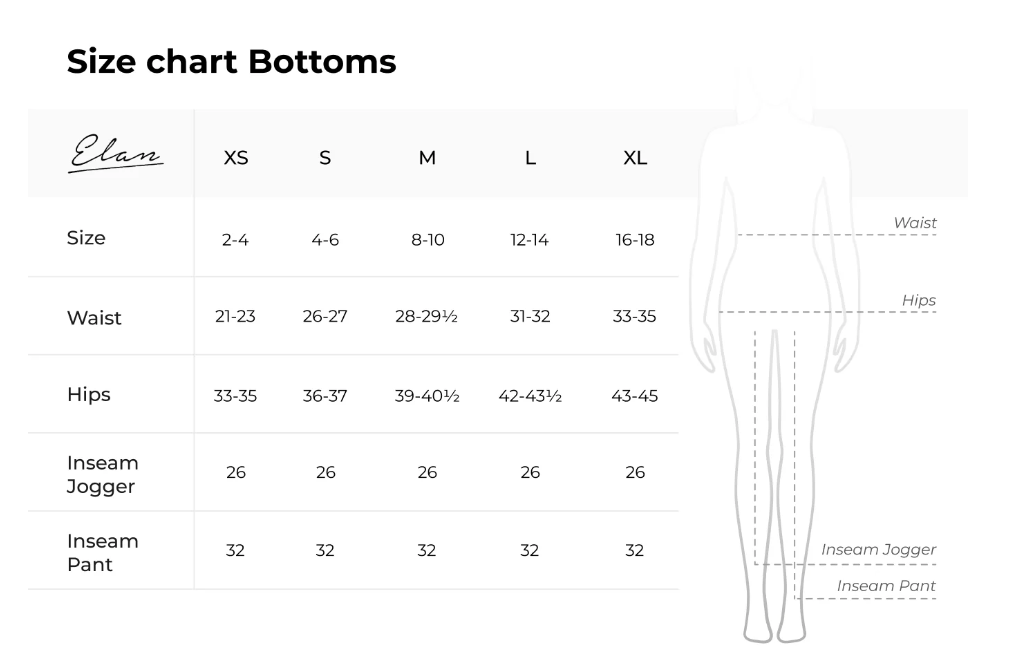
Task: Click the S size column header
Action: tap(325, 158)
